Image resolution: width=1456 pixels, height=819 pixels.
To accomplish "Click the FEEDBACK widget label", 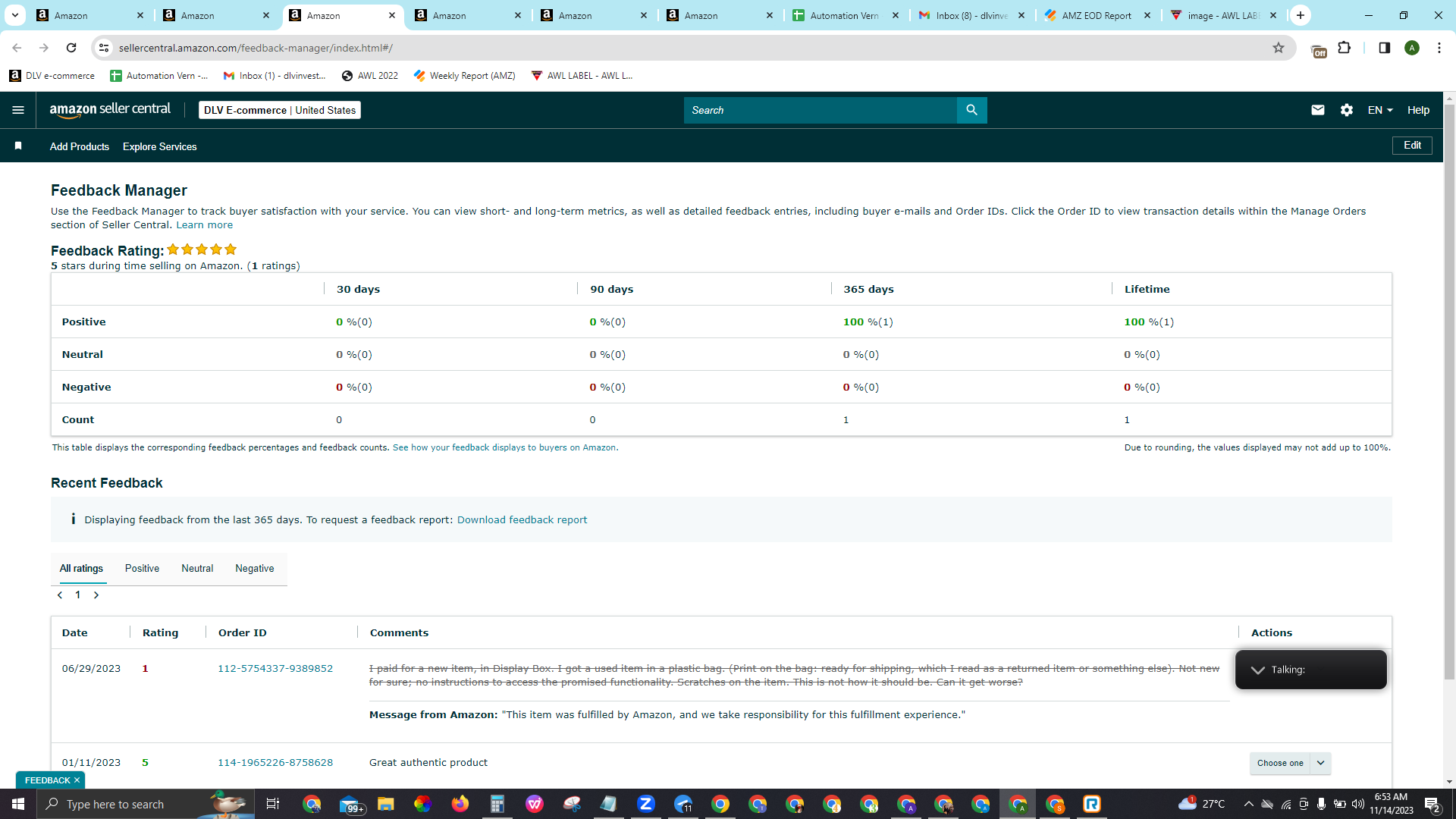I will click(x=47, y=780).
